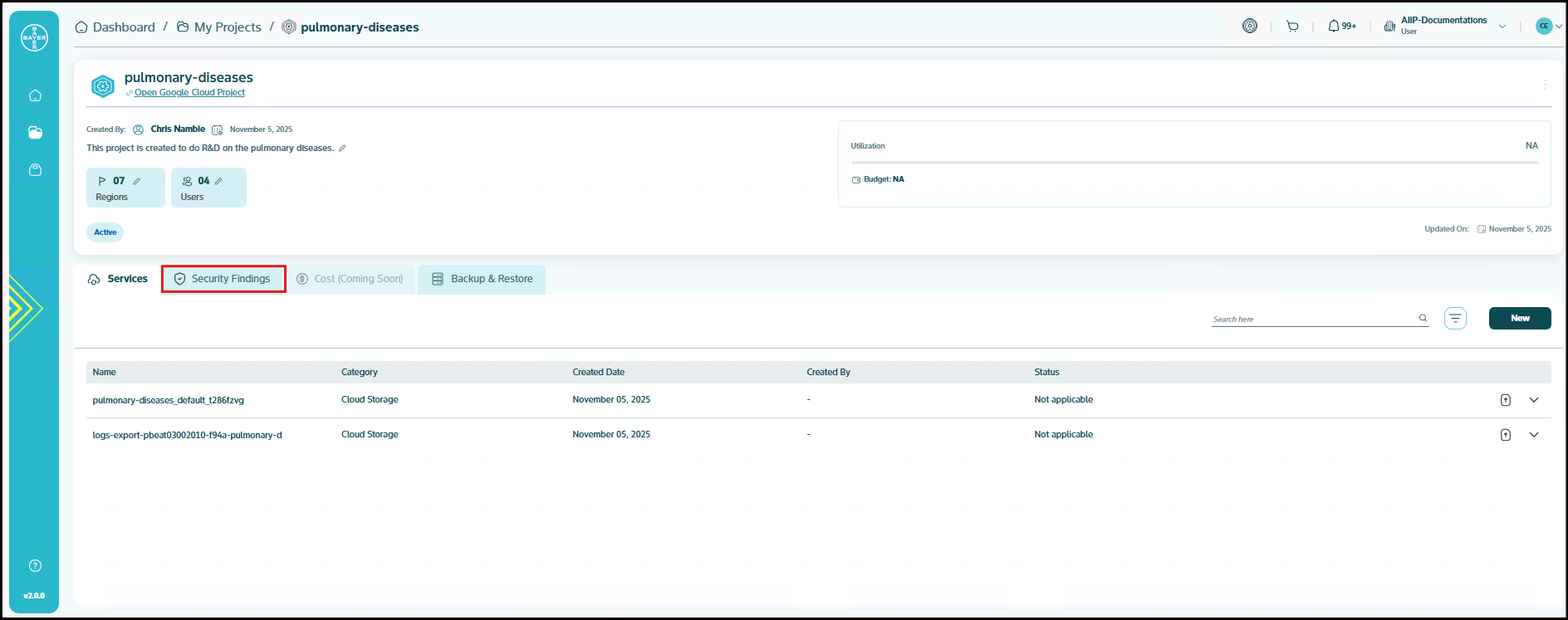Go to My Projects breadcrumb

[227, 27]
